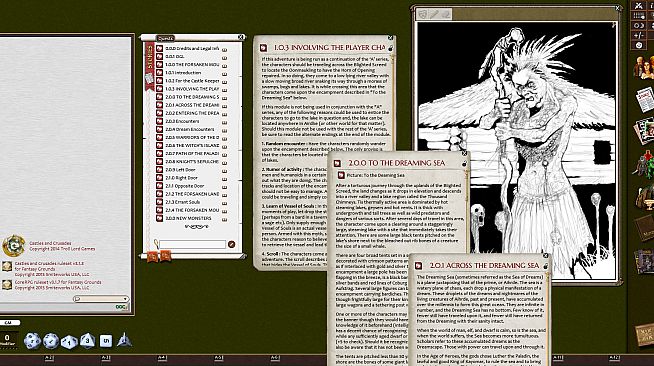
Task: Open the NPCs monster sidebar icon
Action: (644, 164)
